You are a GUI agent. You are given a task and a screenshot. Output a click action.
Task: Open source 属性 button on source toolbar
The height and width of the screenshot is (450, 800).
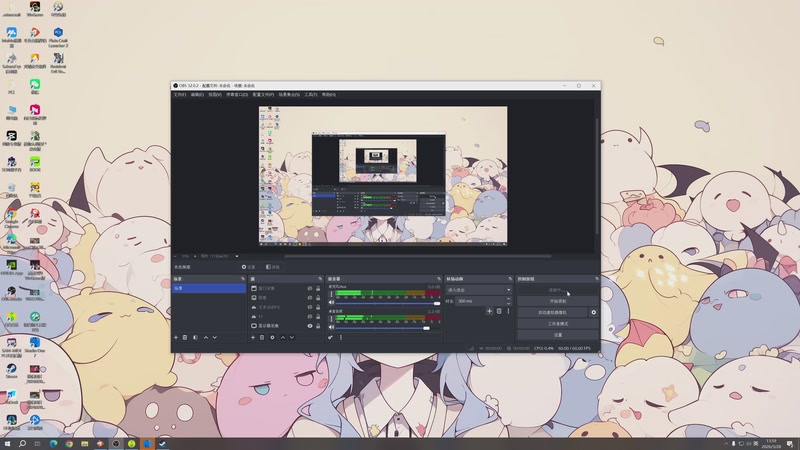point(248,267)
